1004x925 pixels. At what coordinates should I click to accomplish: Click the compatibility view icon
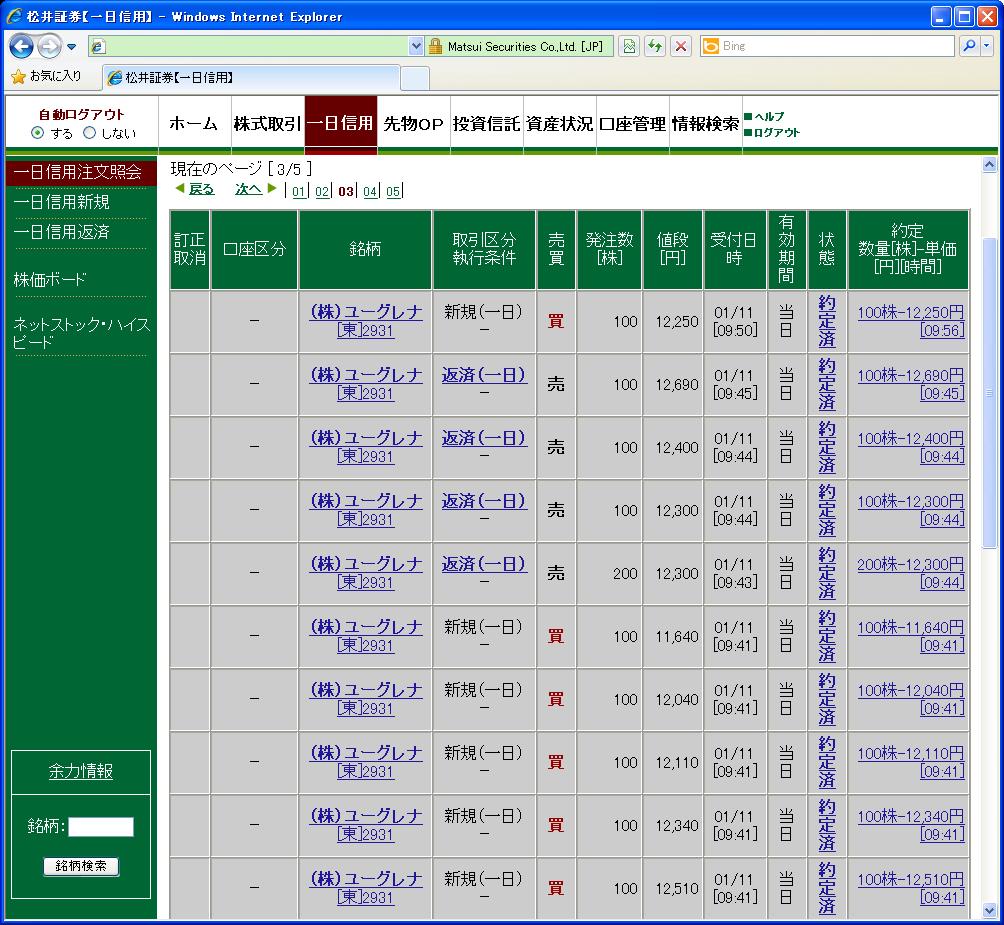pyautogui.click(x=629, y=46)
